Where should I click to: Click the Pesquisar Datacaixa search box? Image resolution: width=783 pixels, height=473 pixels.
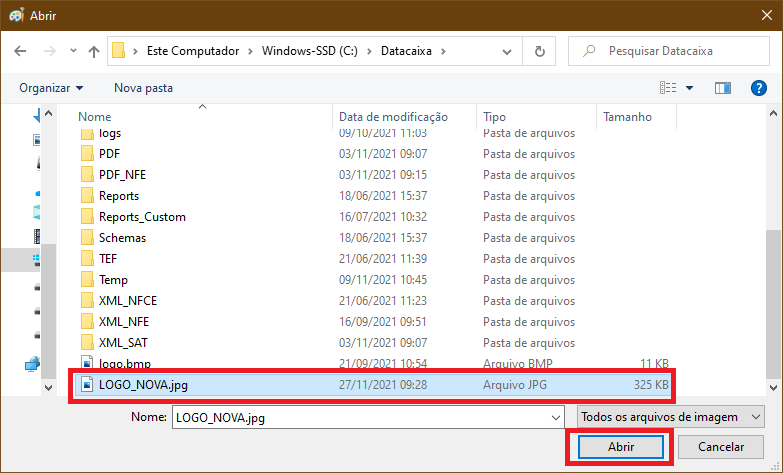[668, 50]
